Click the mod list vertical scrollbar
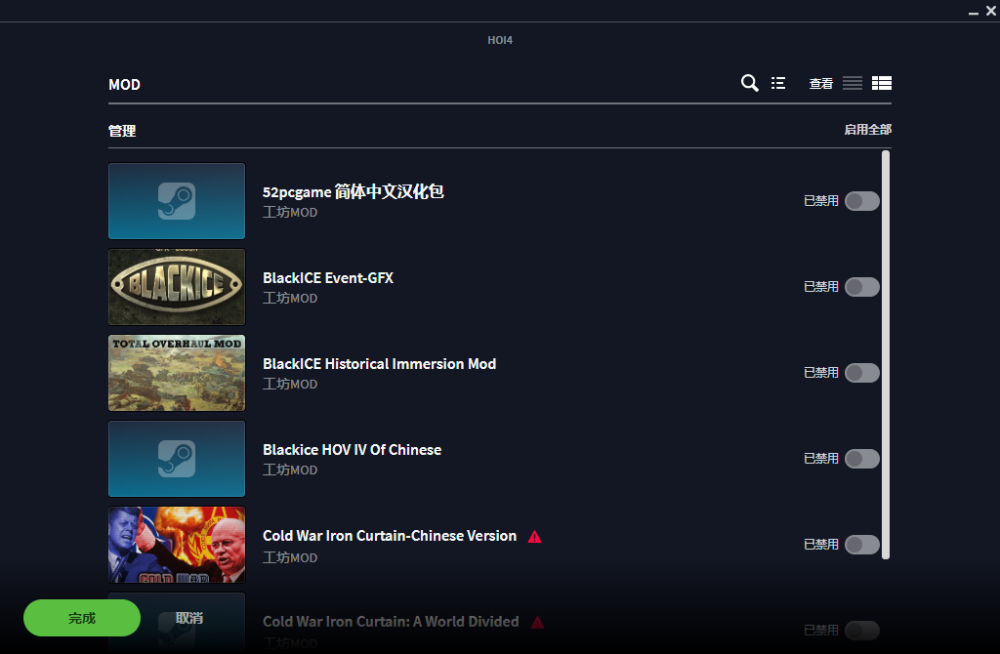1000x654 pixels. 885,355
